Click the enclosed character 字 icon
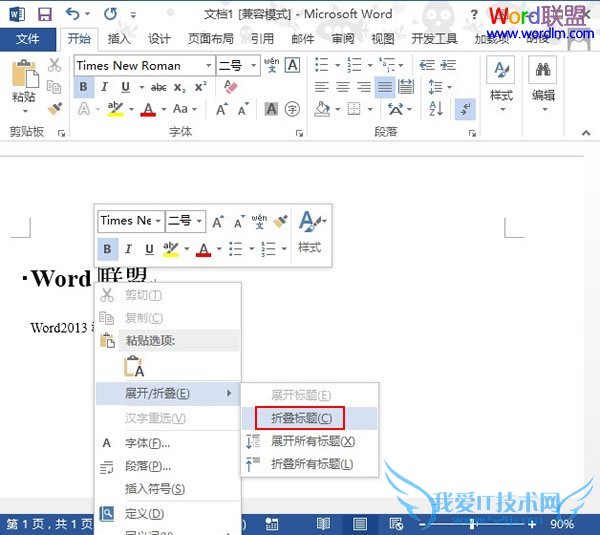Image resolution: width=600 pixels, height=535 pixels. pos(292,109)
